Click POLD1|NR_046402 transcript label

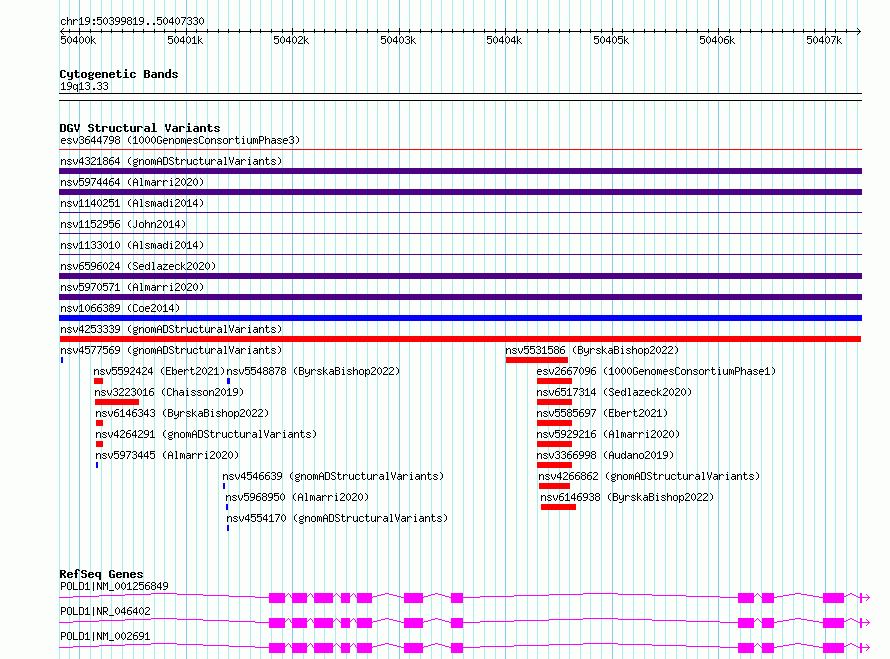[x=105, y=611]
